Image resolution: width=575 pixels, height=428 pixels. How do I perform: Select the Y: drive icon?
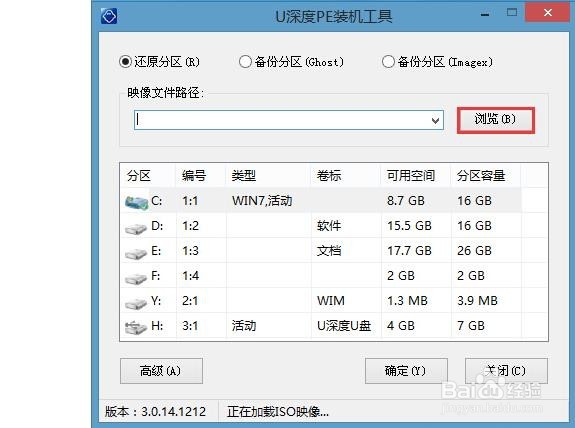[x=136, y=303]
